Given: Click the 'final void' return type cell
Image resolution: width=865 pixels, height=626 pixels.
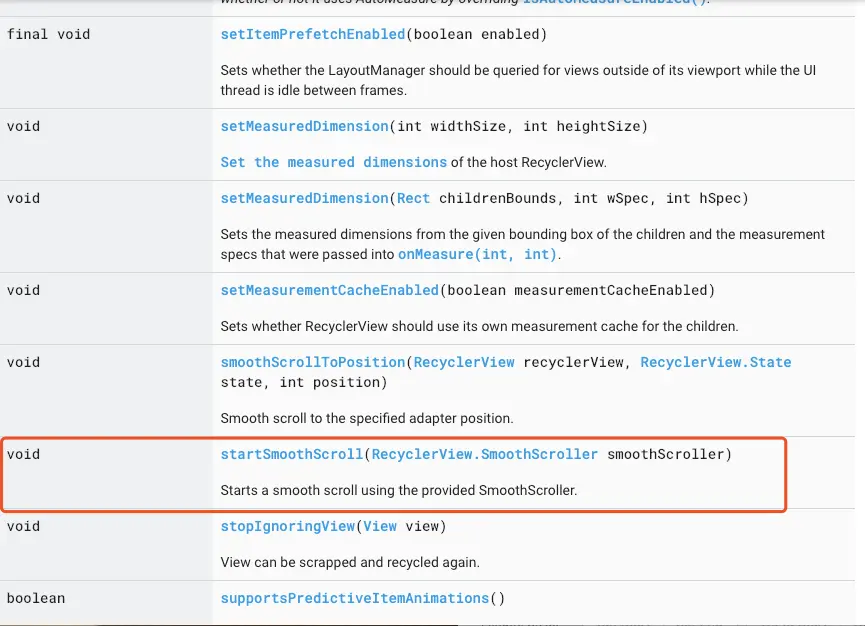Looking at the screenshot, I should [x=48, y=34].
